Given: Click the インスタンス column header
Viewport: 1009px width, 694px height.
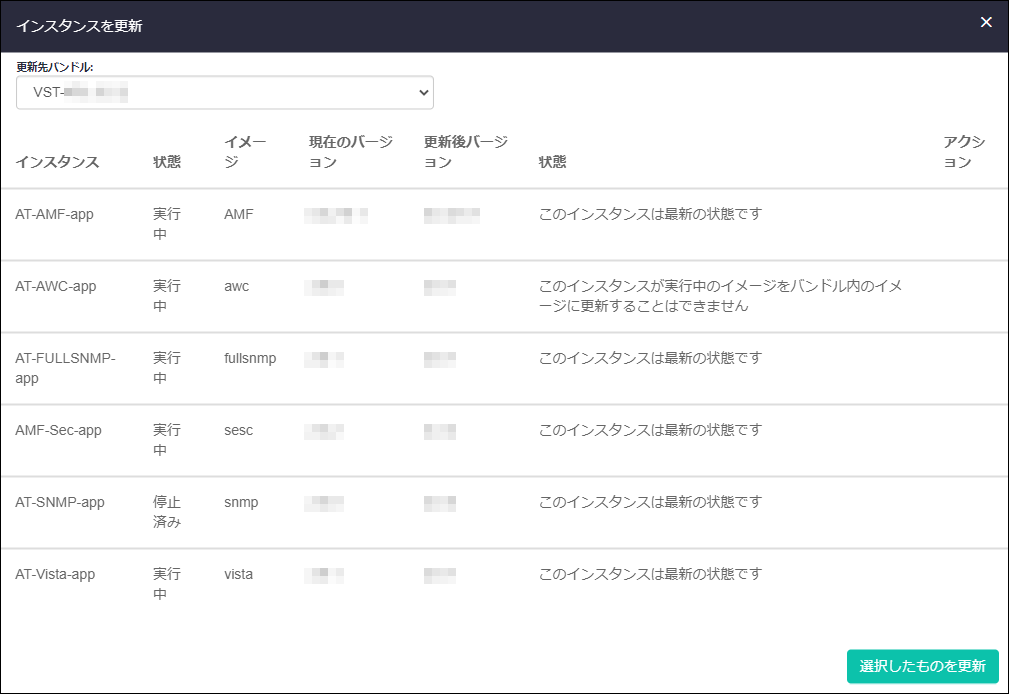Looking at the screenshot, I should pyautogui.click(x=57, y=162).
